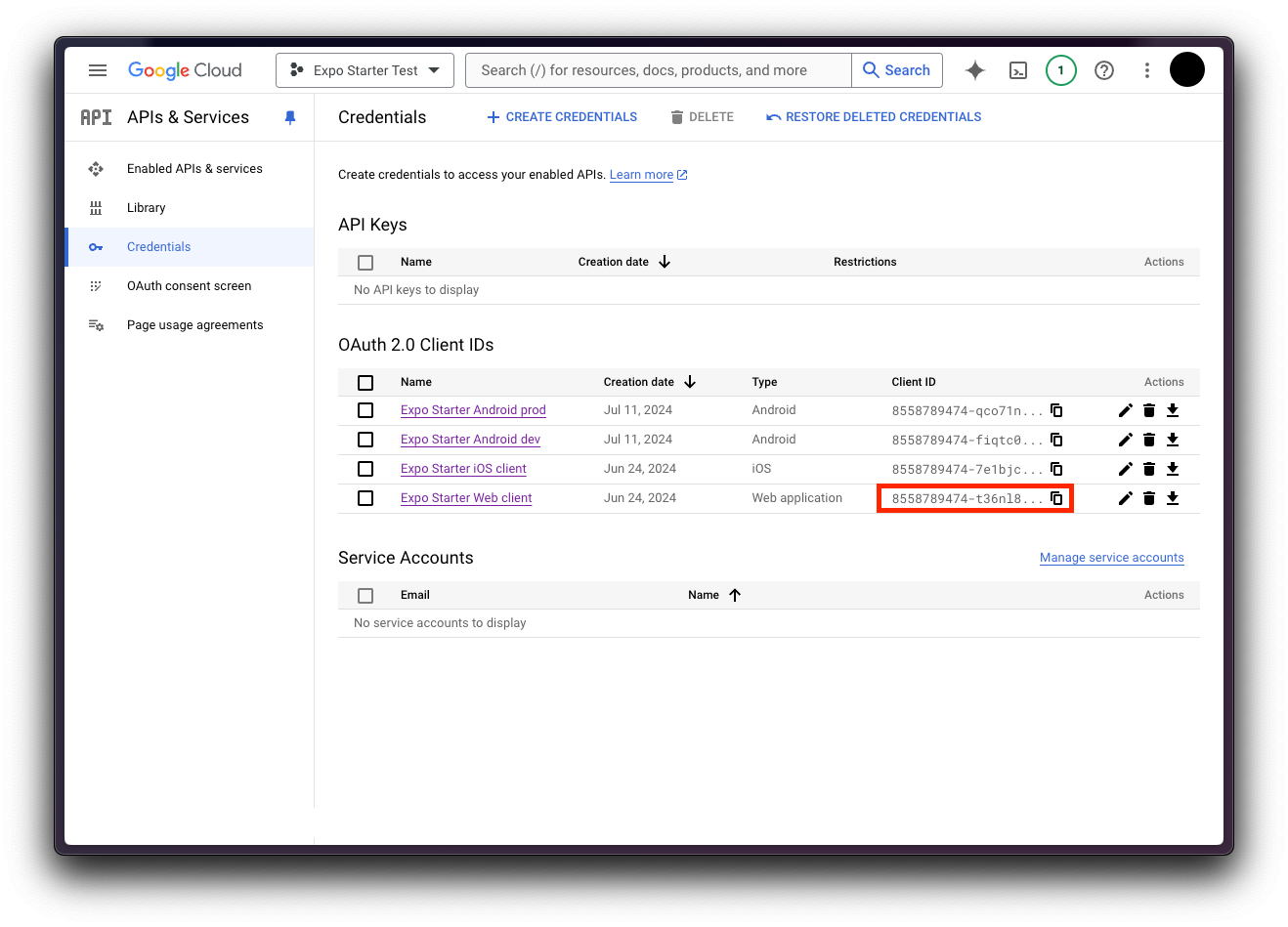Delete Expo Starter Web client credential
This screenshot has width=1288, height=927.
click(x=1149, y=498)
